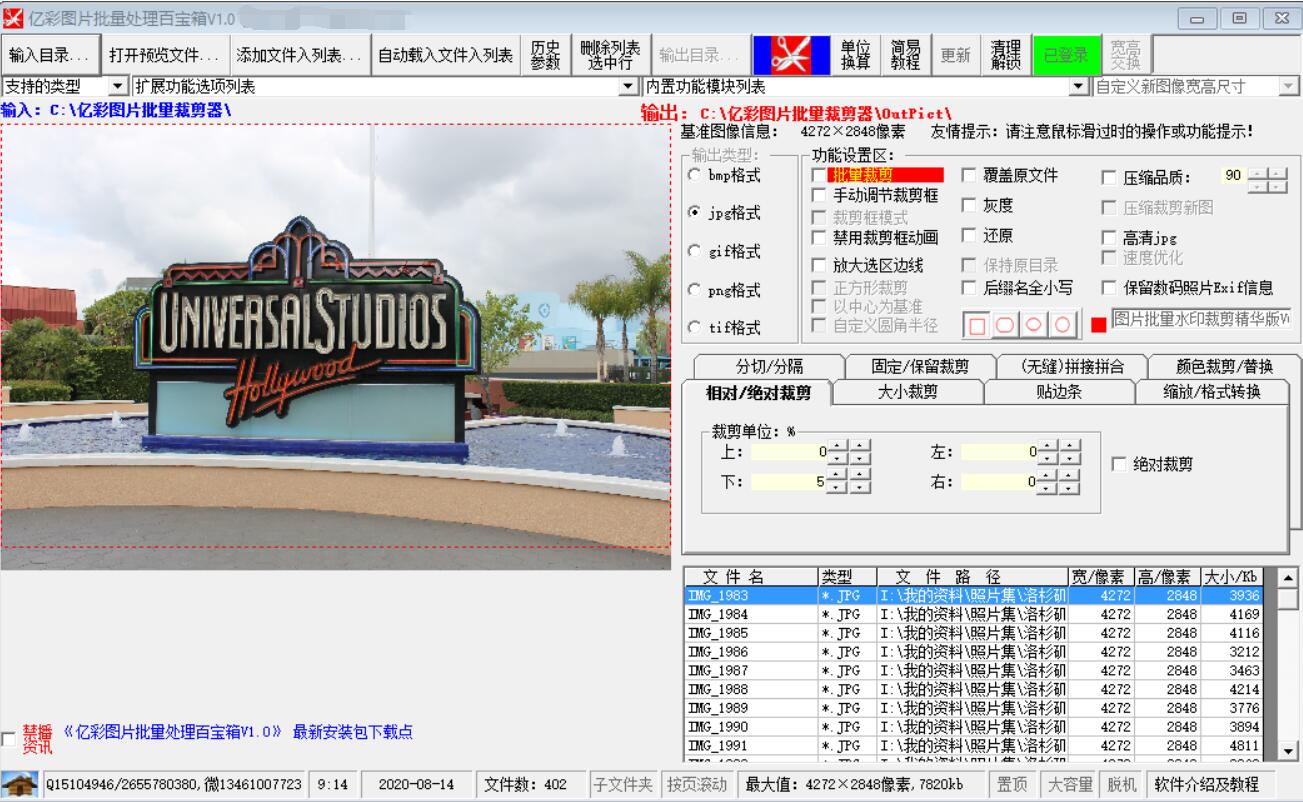Toggle 禁用裁剪框动画 checkbox
This screenshot has height=802, width=1303.
point(819,237)
